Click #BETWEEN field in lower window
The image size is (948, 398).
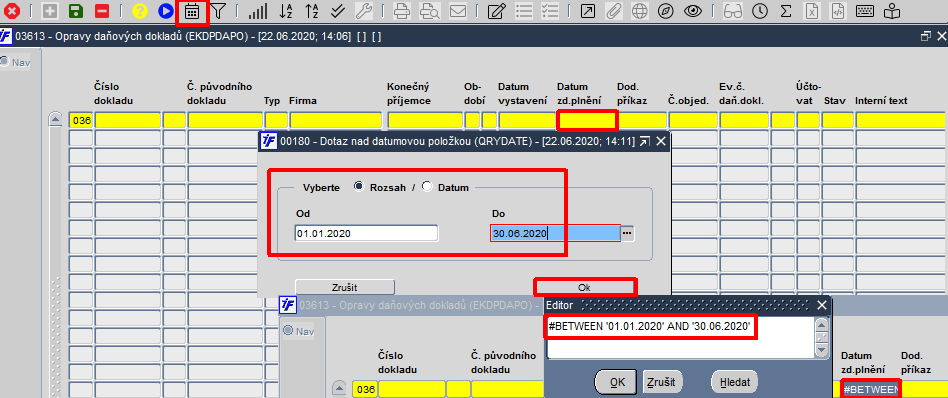pos(870,390)
